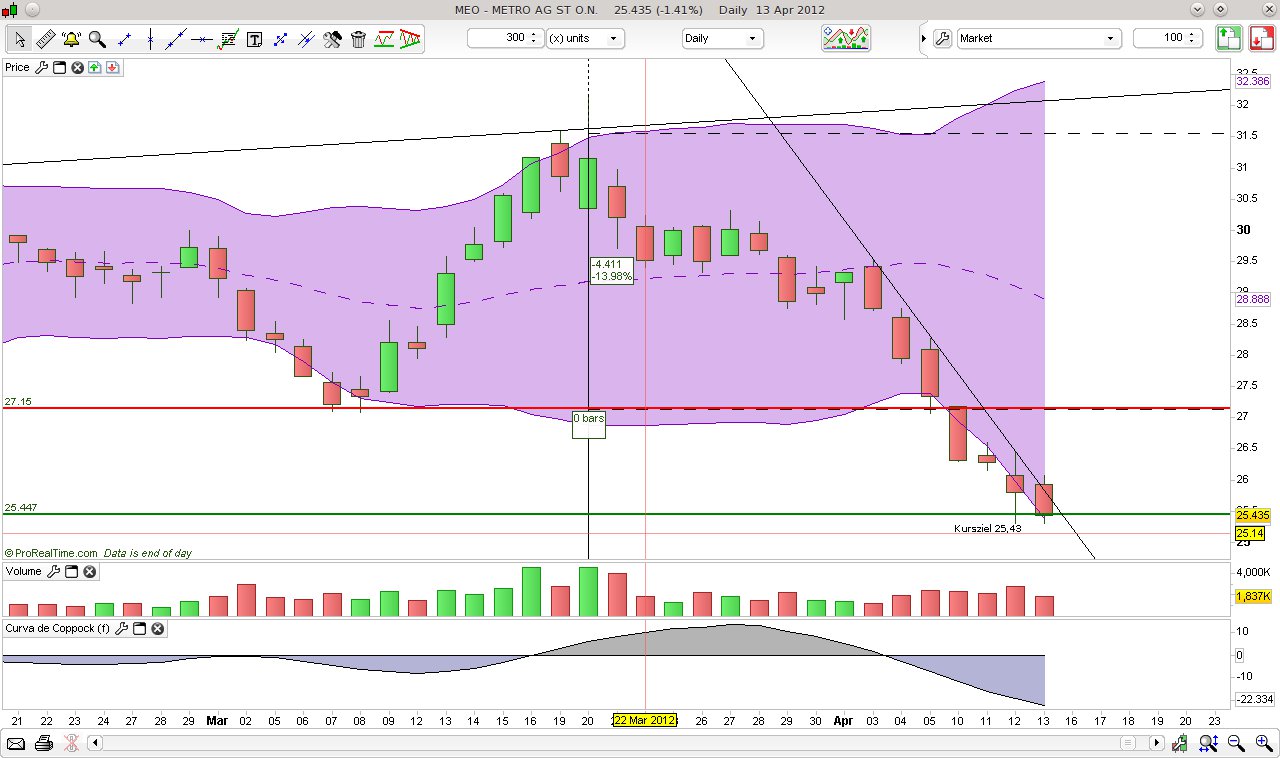Open the email send icon in bottom bar
Screen dimensions: 1280x758
pyautogui.click(x=17, y=742)
